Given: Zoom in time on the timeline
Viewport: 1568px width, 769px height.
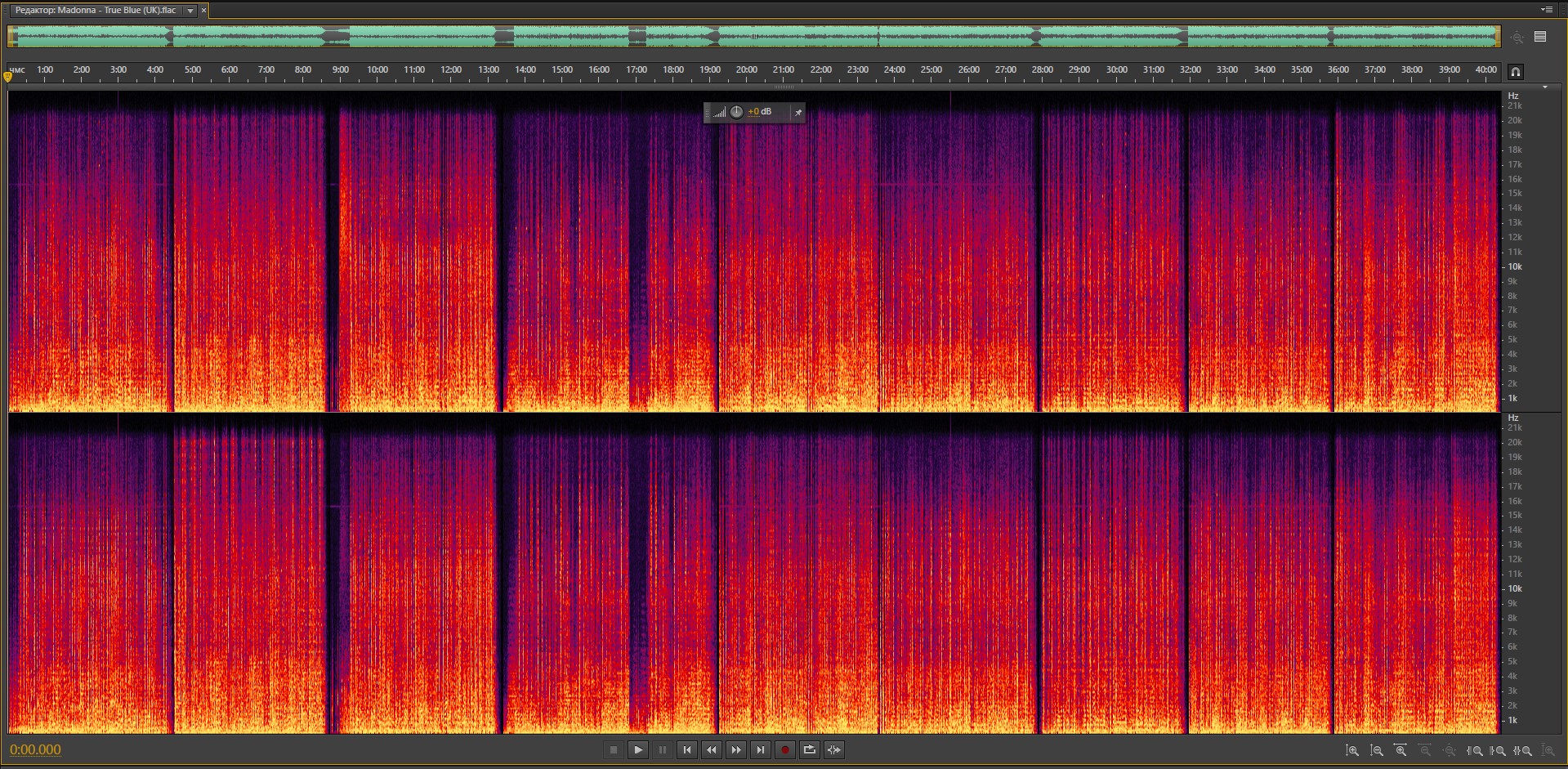Looking at the screenshot, I should [x=1400, y=750].
